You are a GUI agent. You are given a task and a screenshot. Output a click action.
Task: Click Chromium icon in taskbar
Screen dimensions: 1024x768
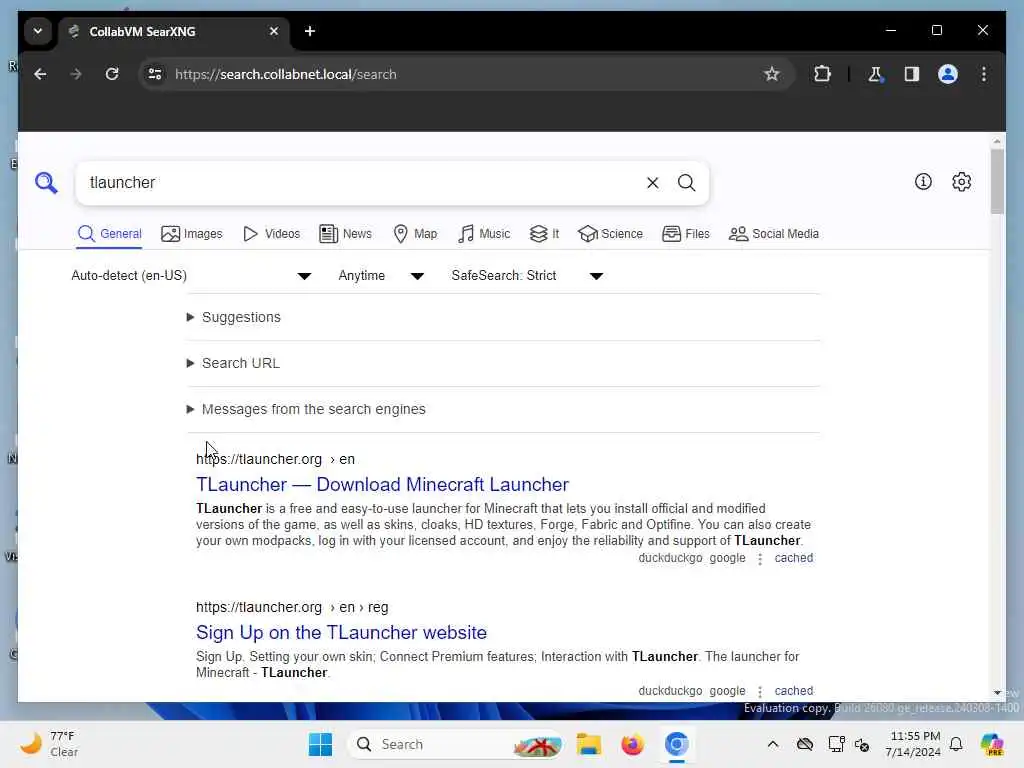tap(677, 744)
